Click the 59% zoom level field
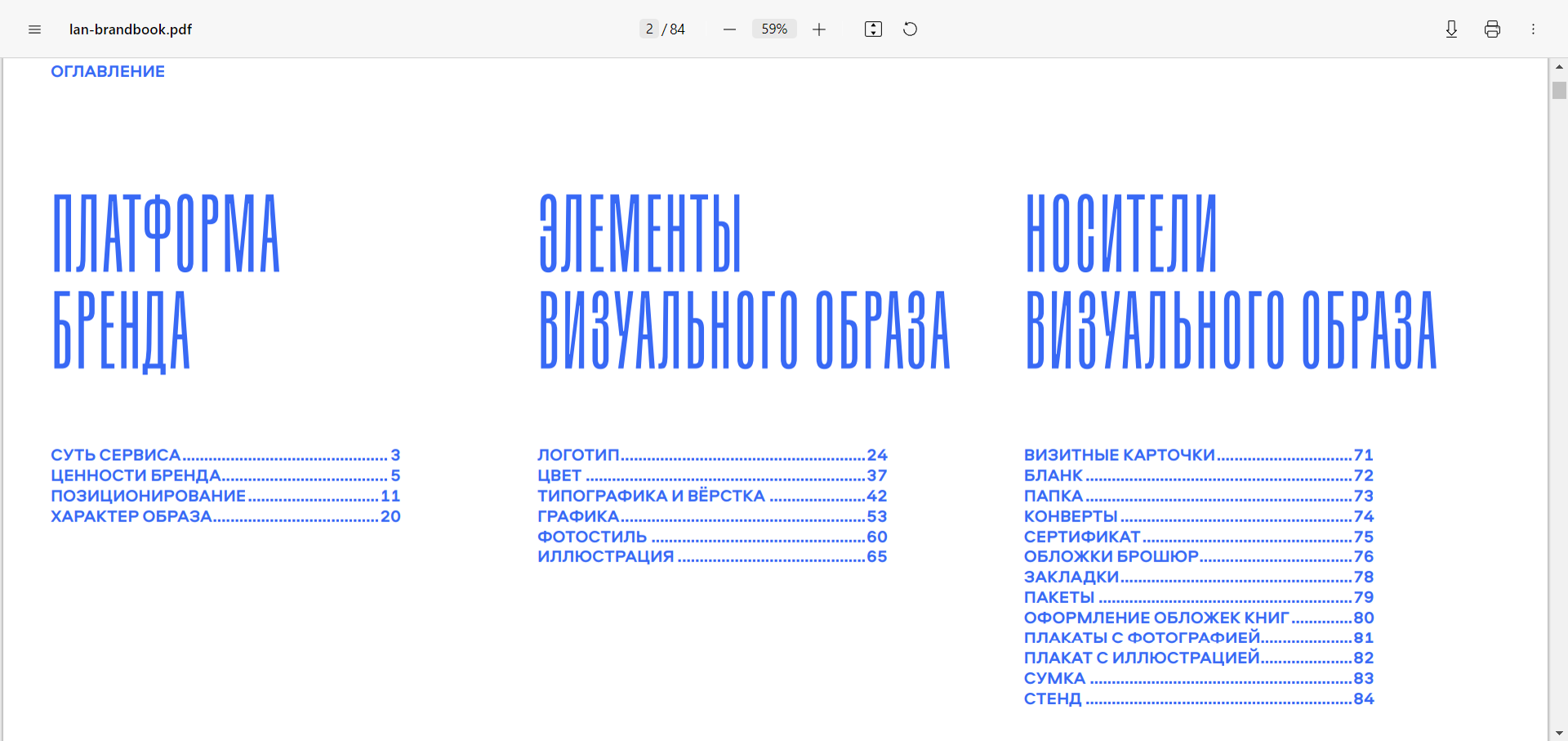This screenshot has width=1568, height=741. tap(774, 29)
